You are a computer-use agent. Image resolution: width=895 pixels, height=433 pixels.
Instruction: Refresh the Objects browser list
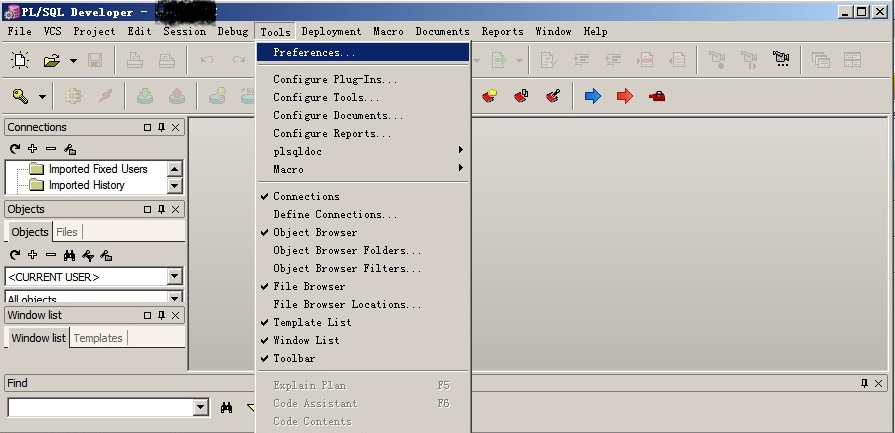(x=15, y=255)
